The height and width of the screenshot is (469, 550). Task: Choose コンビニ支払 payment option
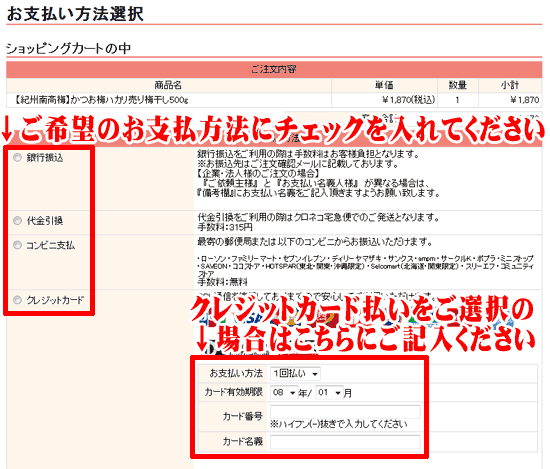tap(17, 244)
